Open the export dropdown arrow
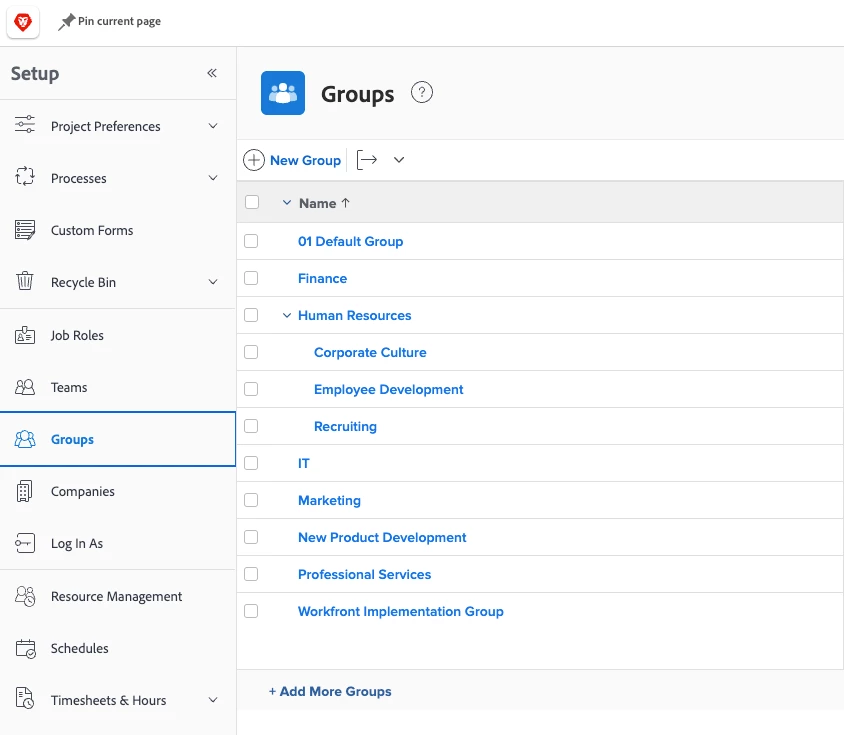Image resolution: width=844 pixels, height=735 pixels. point(399,160)
